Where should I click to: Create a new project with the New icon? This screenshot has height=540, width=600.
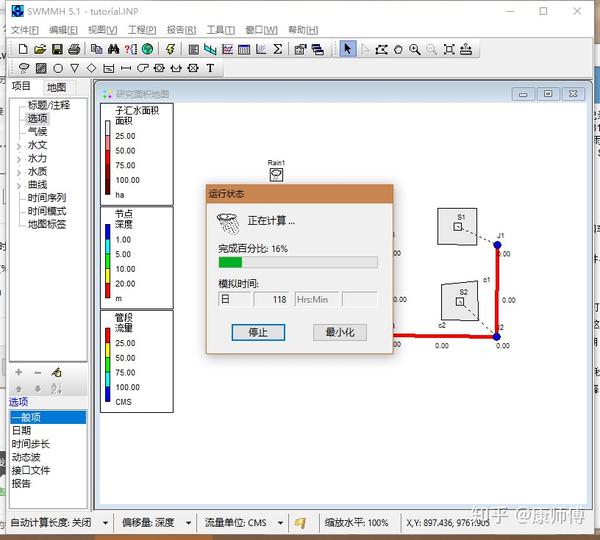point(23,49)
